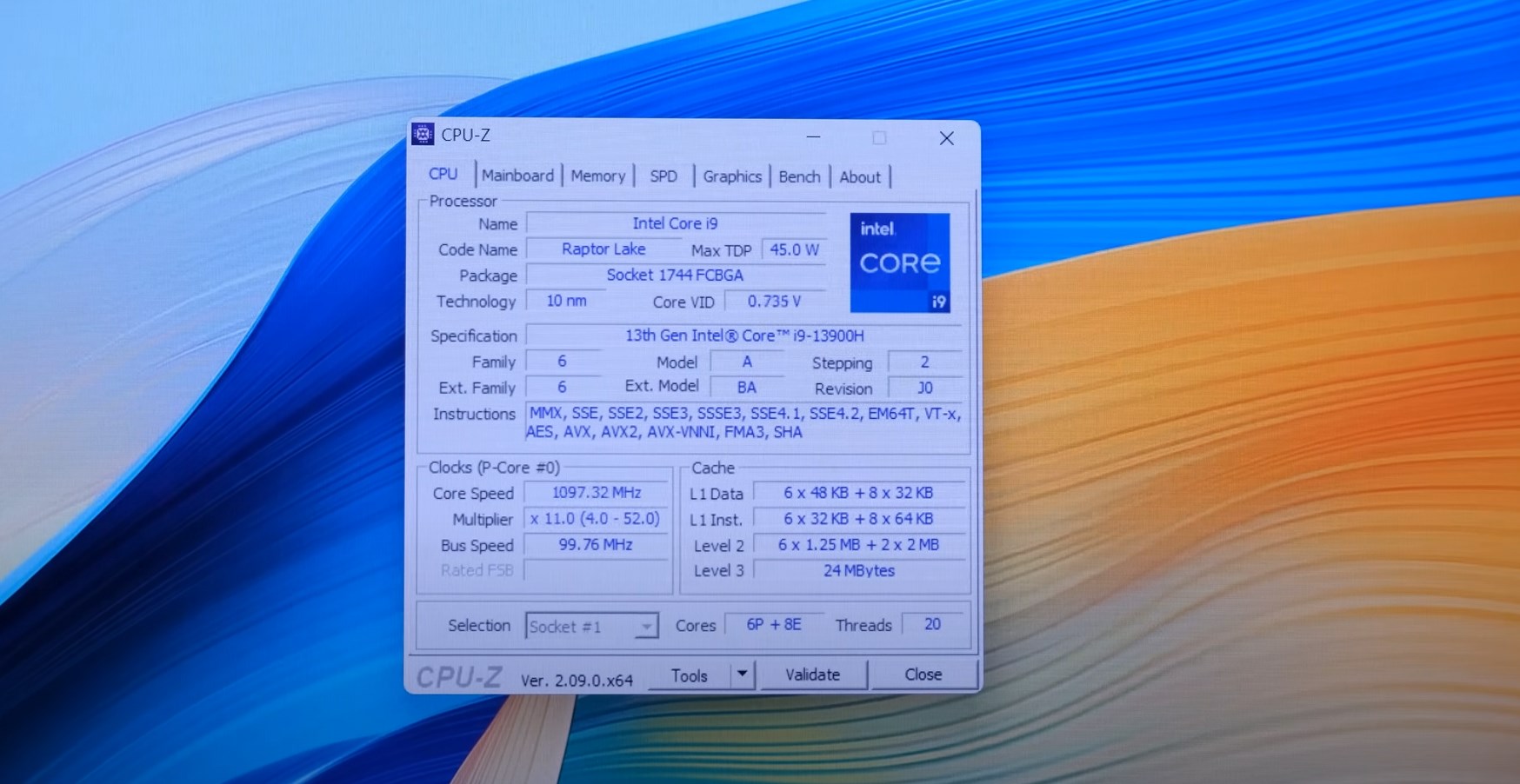Select the SPD tab
The image size is (1520, 784).
pyautogui.click(x=663, y=176)
